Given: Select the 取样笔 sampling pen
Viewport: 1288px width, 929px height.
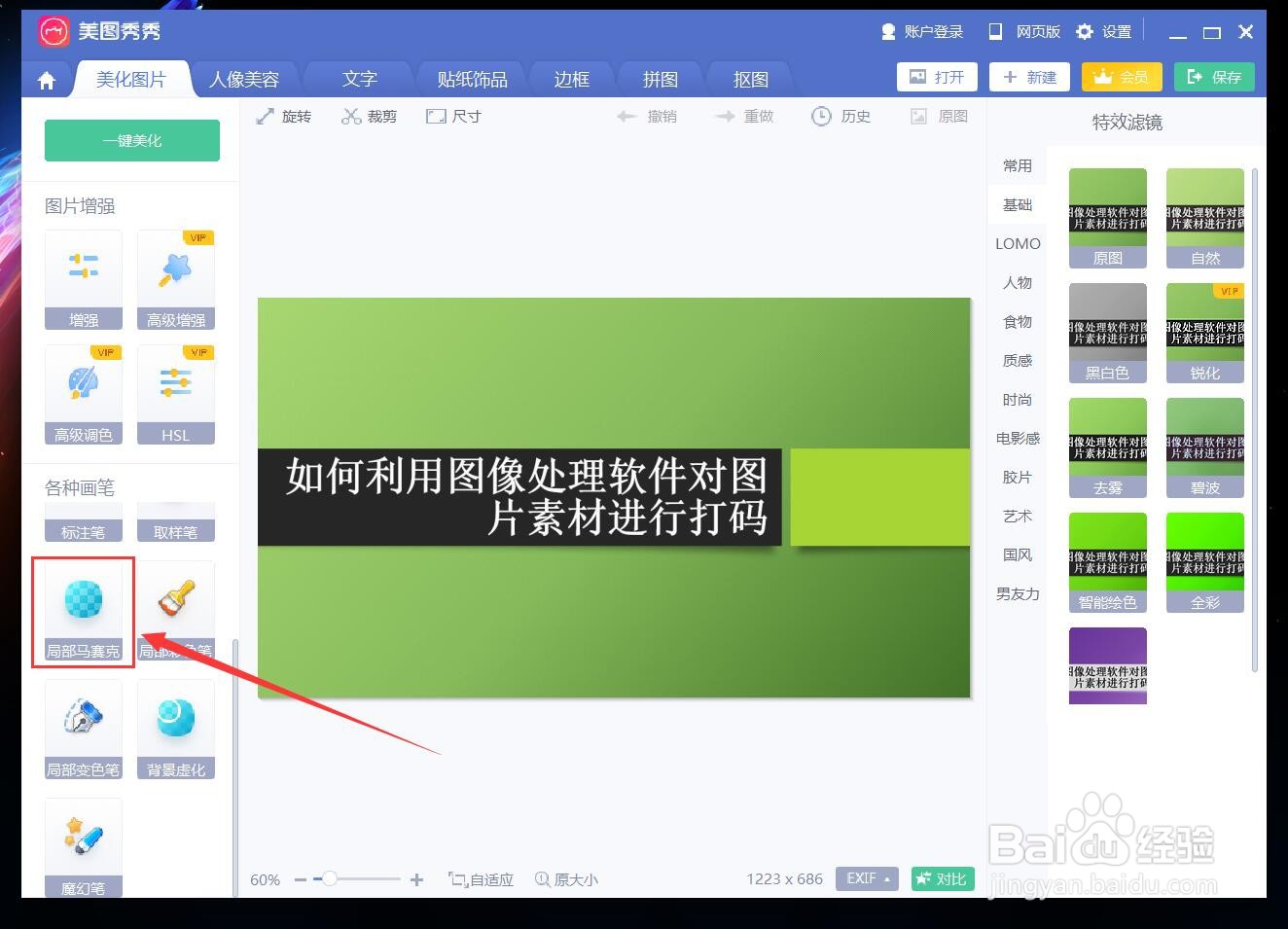Looking at the screenshot, I should [x=176, y=522].
